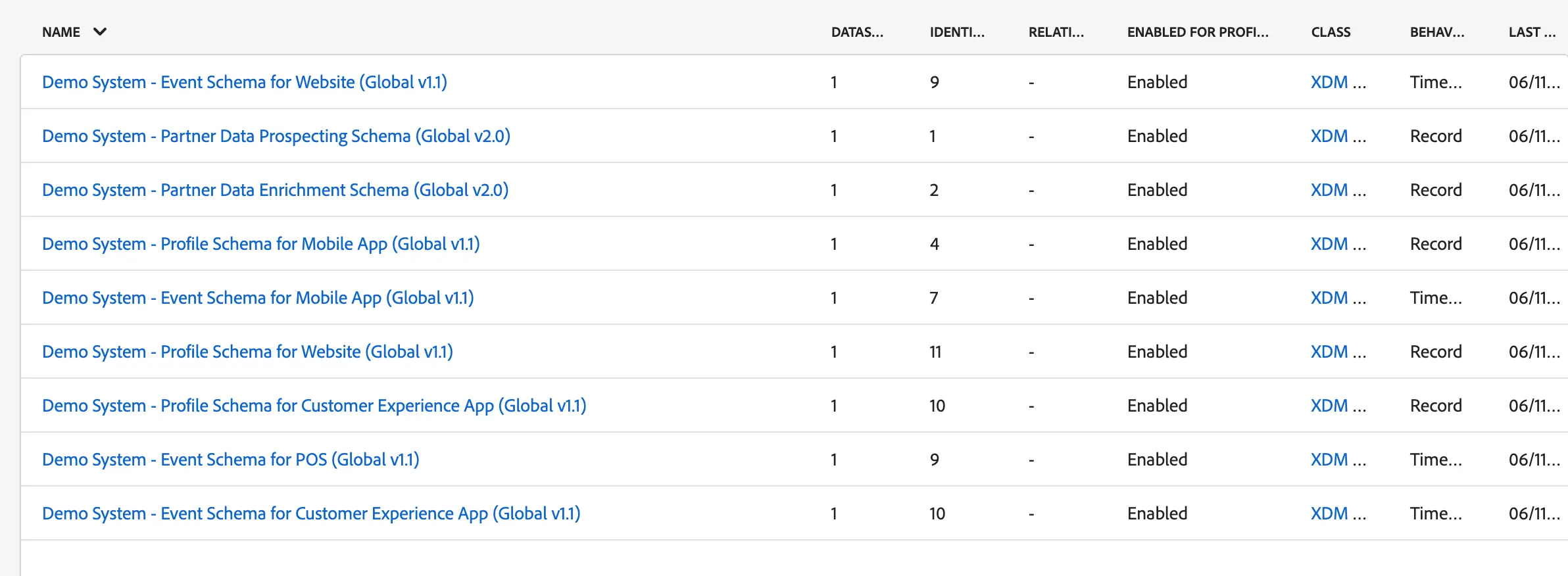Screen dimensions: 1568x576
Task: Click the IDENTI... column header
Action: pyautogui.click(x=957, y=32)
